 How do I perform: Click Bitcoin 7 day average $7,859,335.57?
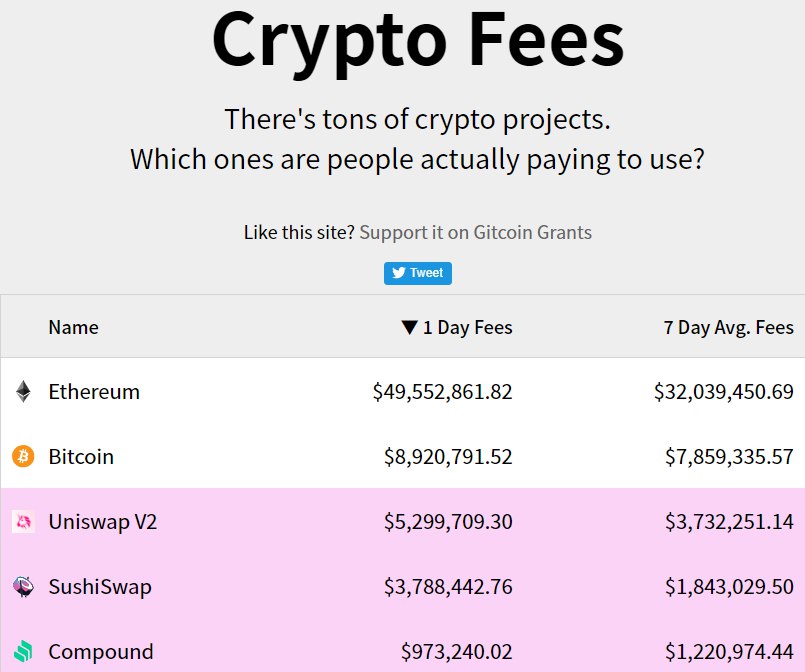[730, 457]
